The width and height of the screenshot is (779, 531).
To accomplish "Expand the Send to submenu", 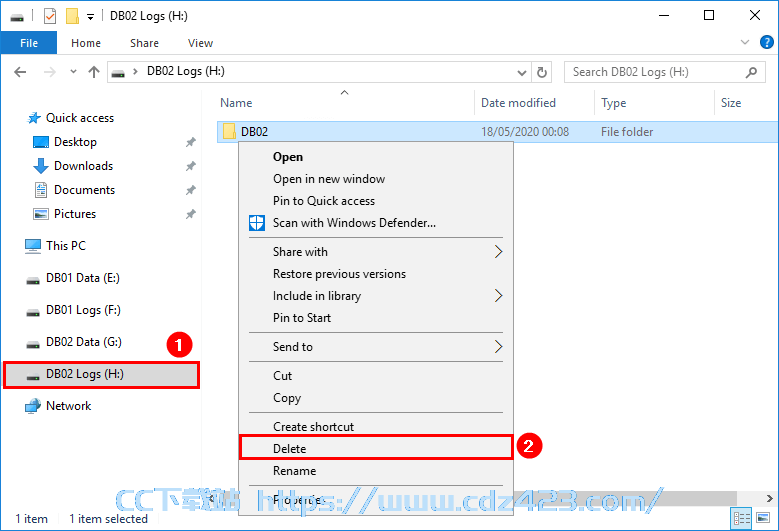I will point(376,347).
